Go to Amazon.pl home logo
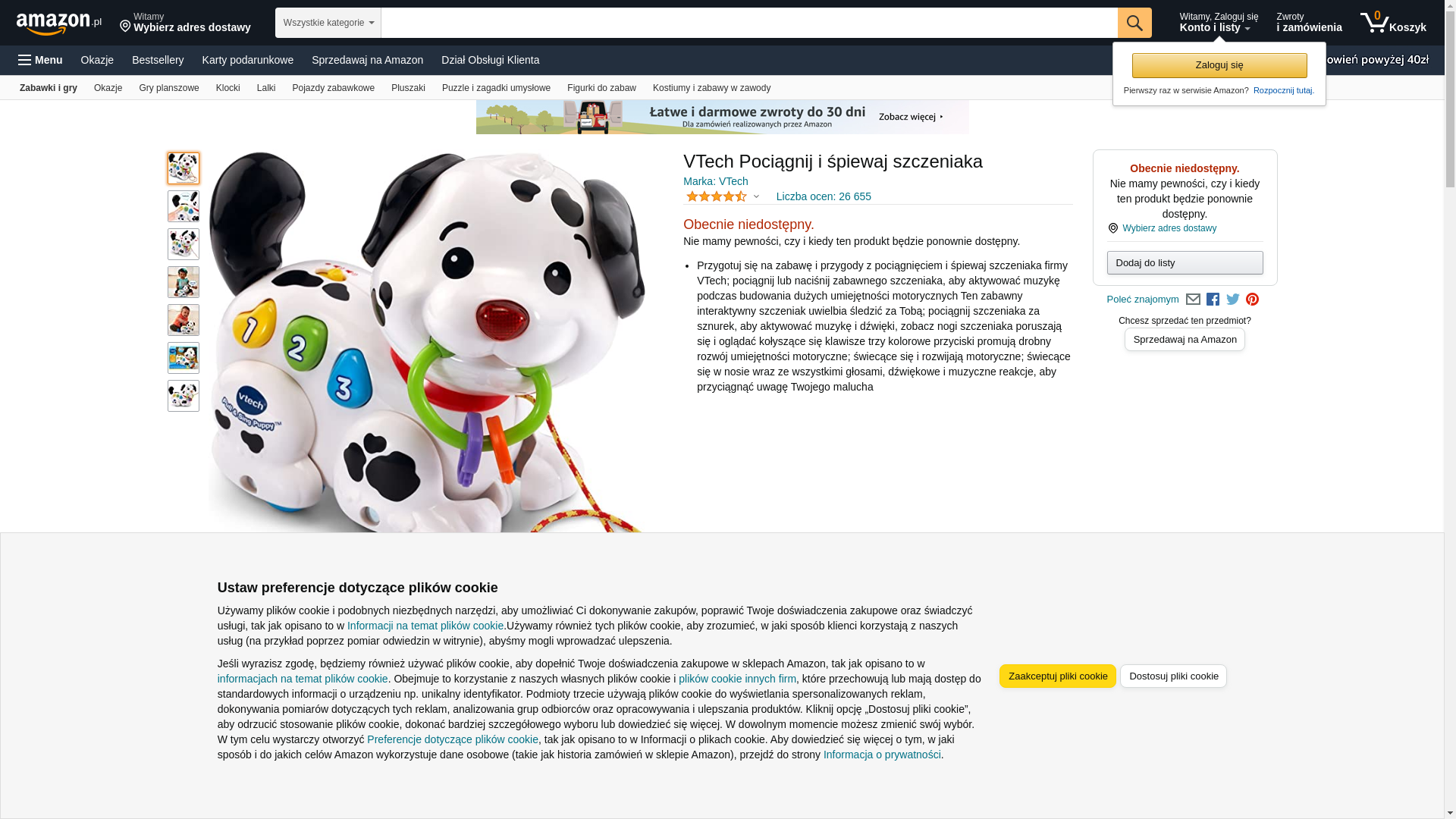Viewport: 1456px width, 819px height. tap(58, 24)
